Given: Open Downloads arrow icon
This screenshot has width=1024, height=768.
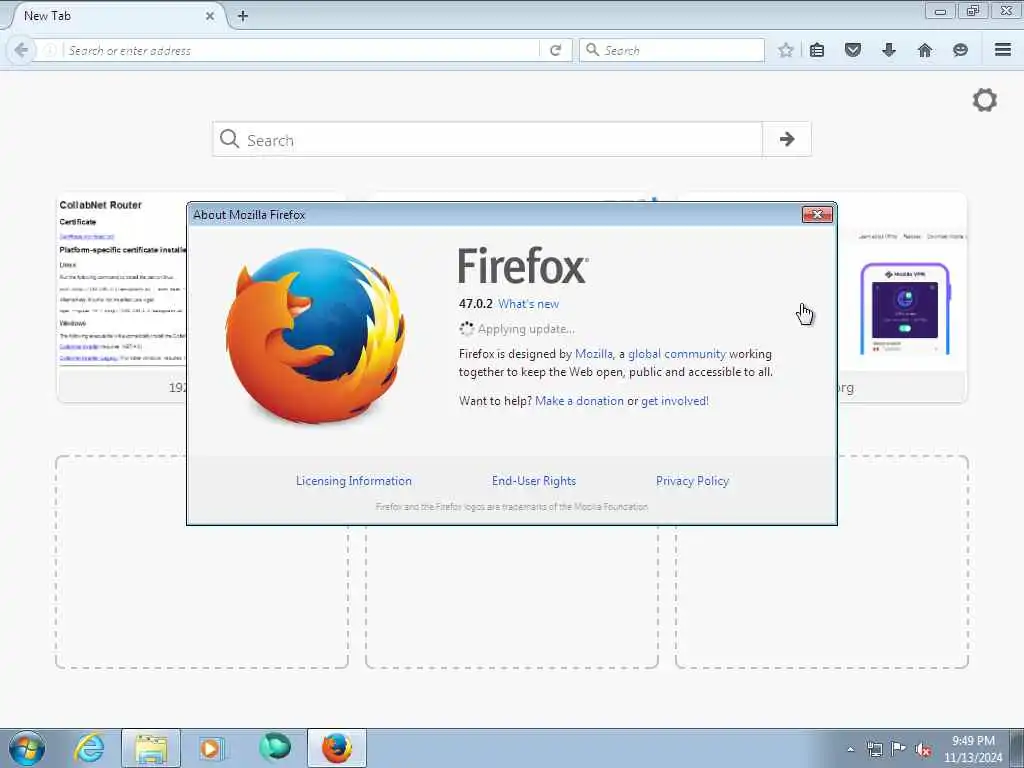Looking at the screenshot, I should (x=889, y=50).
